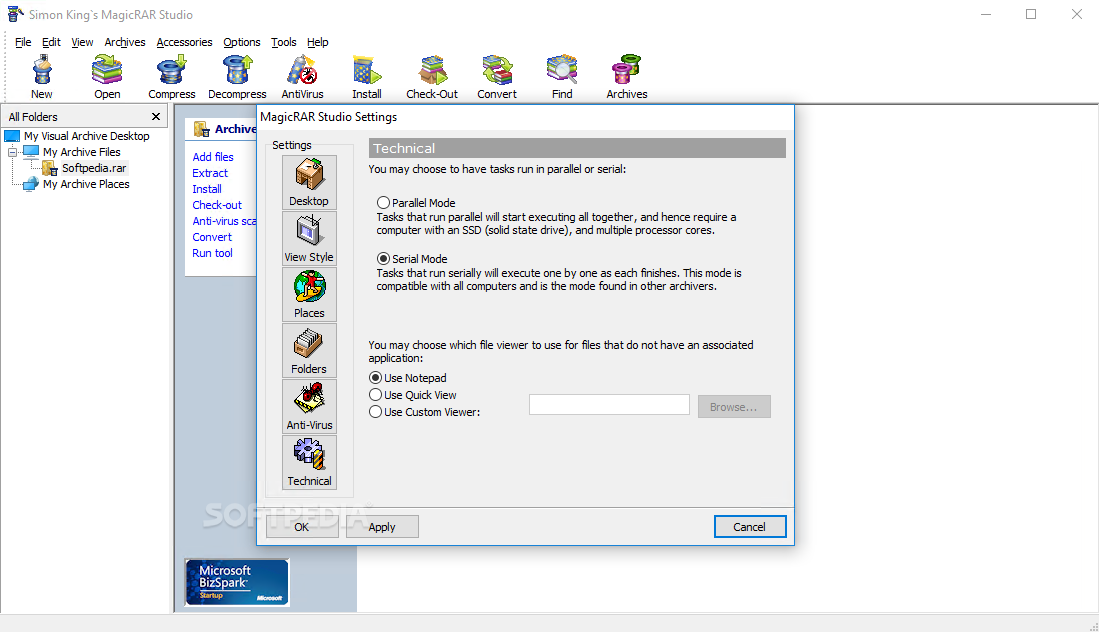The width and height of the screenshot is (1099, 632).
Task: Select Use Notepad radio button
Action: click(x=376, y=378)
